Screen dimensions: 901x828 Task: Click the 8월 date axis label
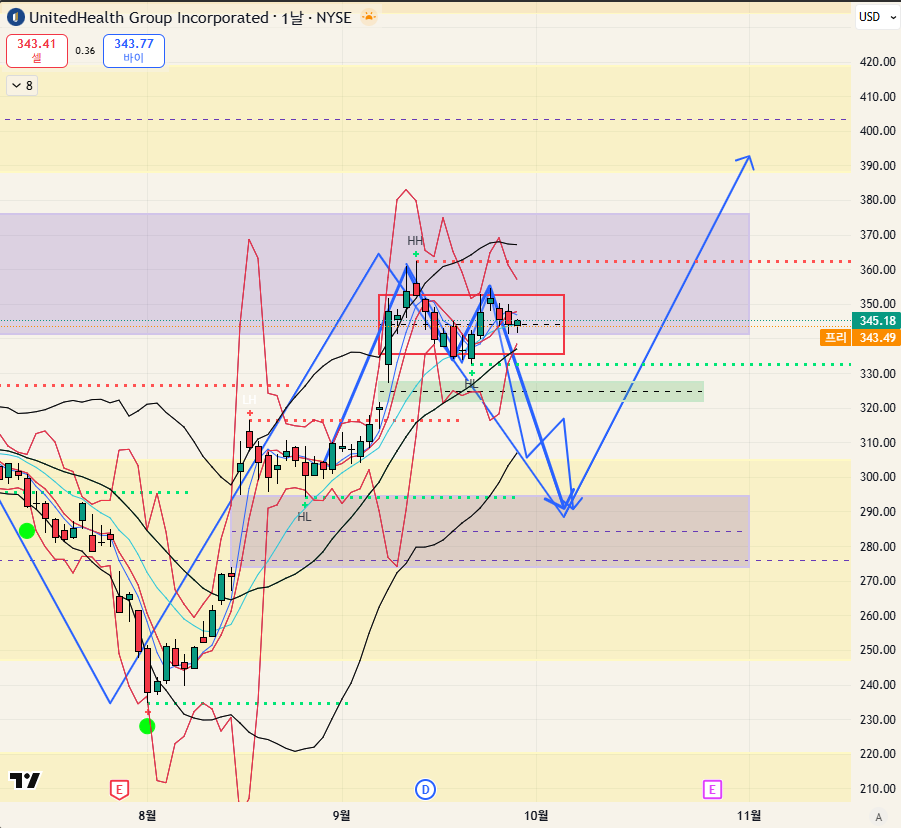click(147, 815)
